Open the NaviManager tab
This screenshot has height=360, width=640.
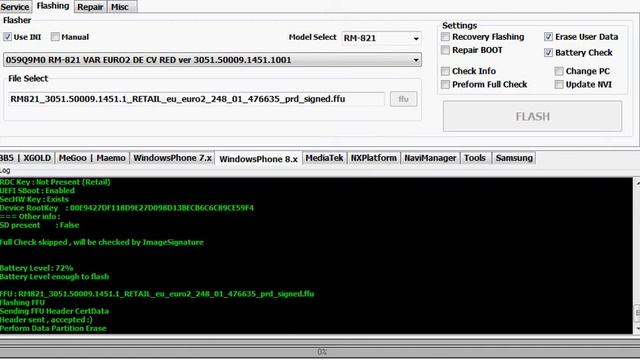[430, 158]
